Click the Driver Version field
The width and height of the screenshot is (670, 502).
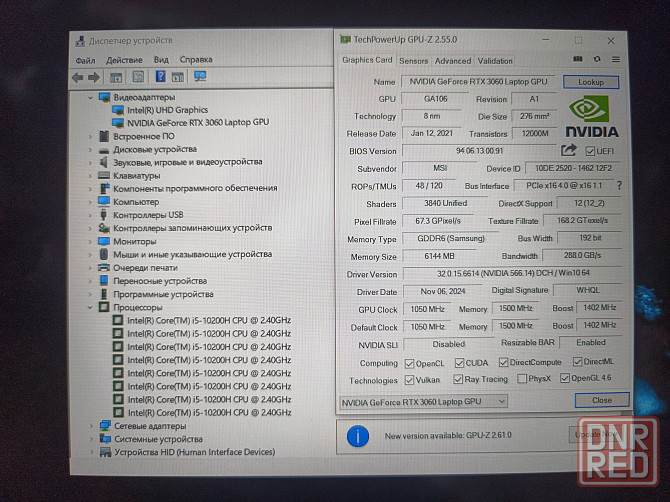[x=513, y=273]
